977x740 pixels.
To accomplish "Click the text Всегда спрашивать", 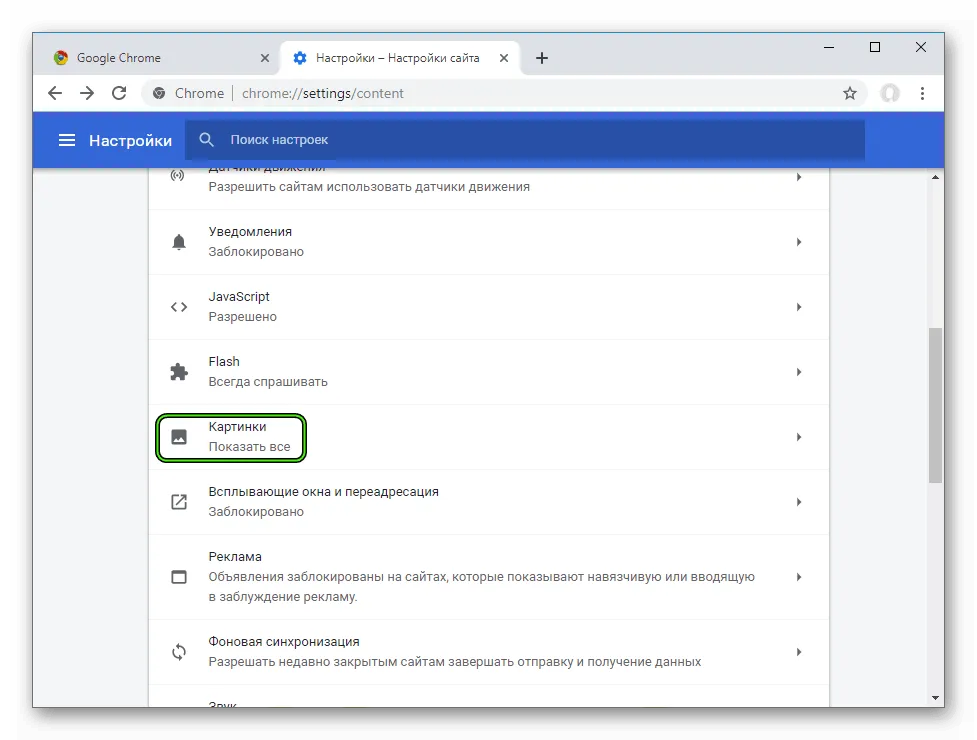I will (268, 382).
